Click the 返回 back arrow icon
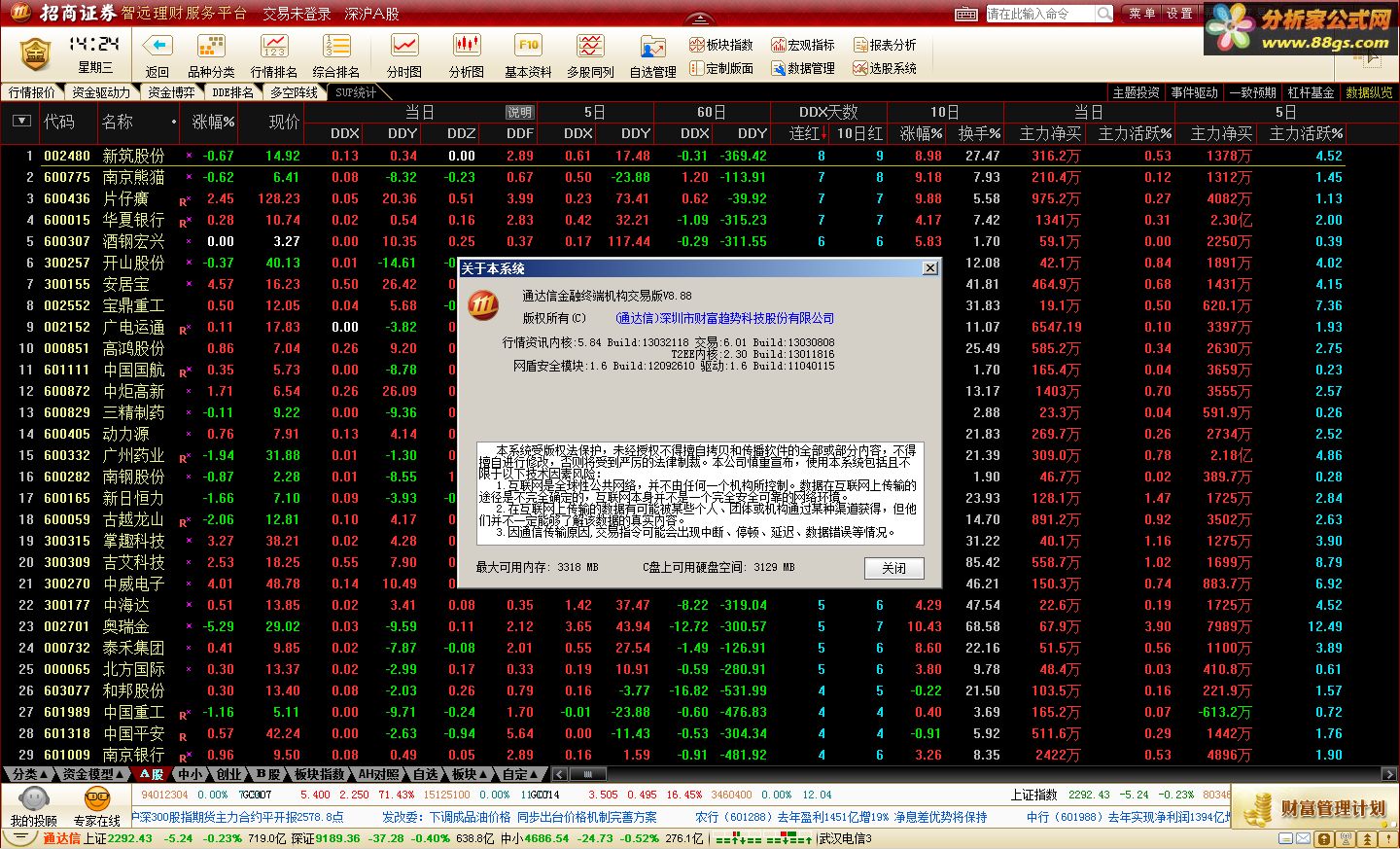This screenshot has height=849, width=1400. click(x=157, y=46)
